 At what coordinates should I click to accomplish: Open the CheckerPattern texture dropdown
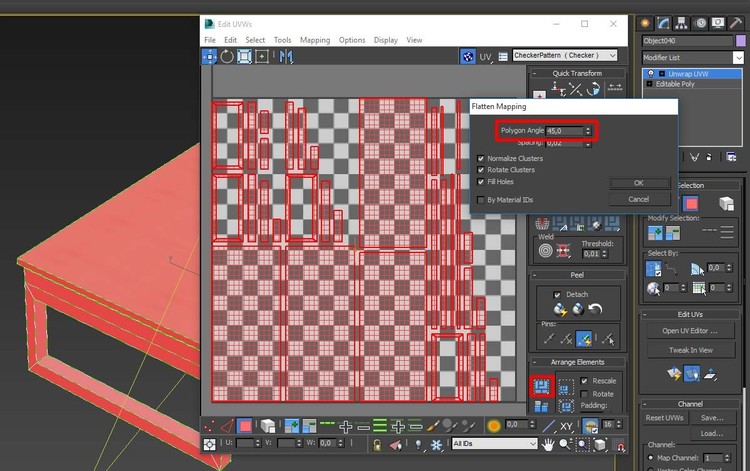click(x=565, y=55)
